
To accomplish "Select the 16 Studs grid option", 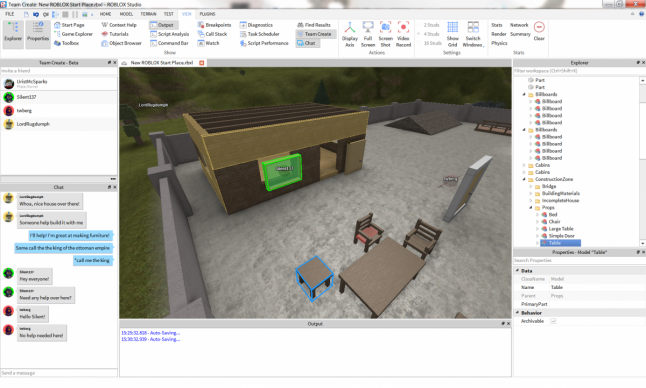I will click(x=429, y=43).
